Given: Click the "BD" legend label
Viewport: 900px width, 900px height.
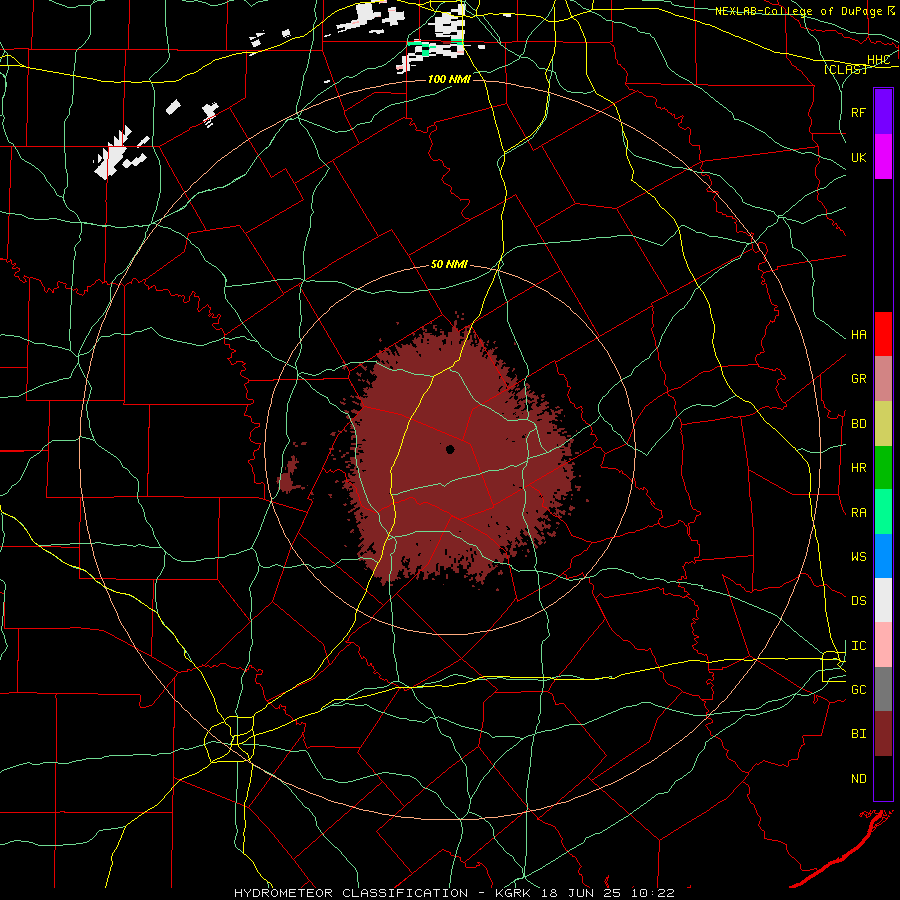Looking at the screenshot, I should [859, 424].
